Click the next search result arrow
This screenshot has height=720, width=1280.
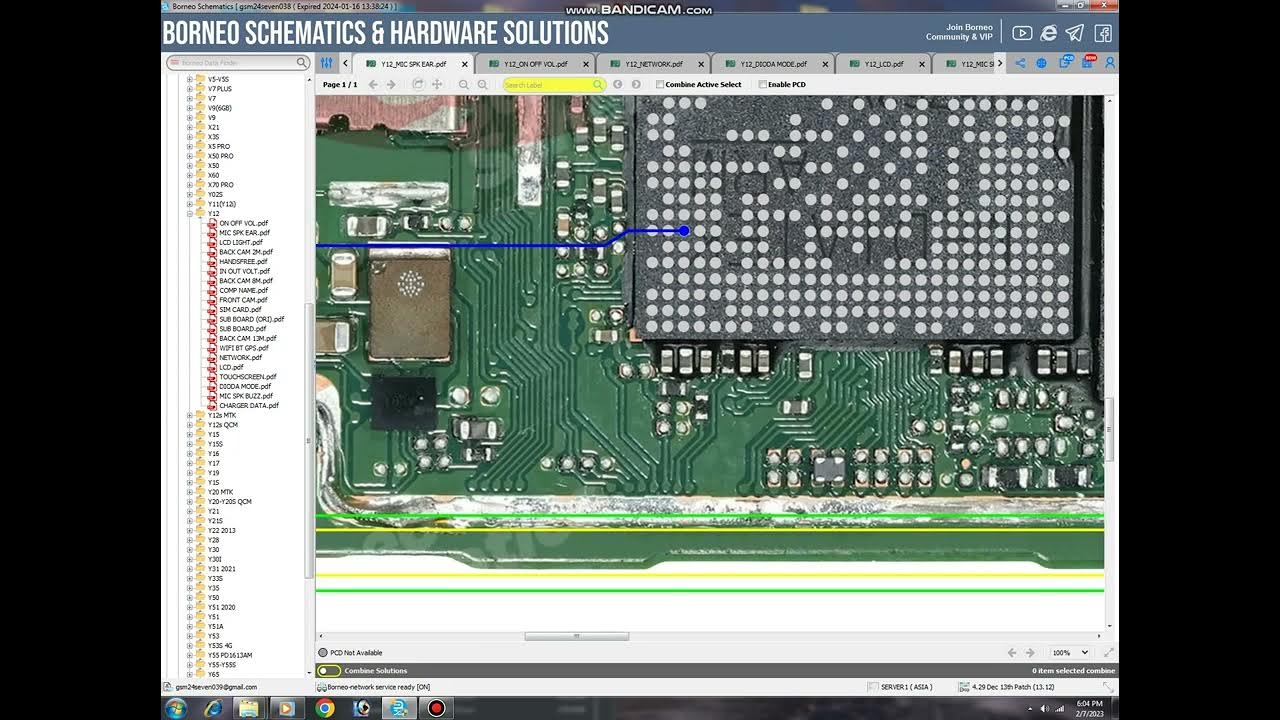tap(636, 84)
